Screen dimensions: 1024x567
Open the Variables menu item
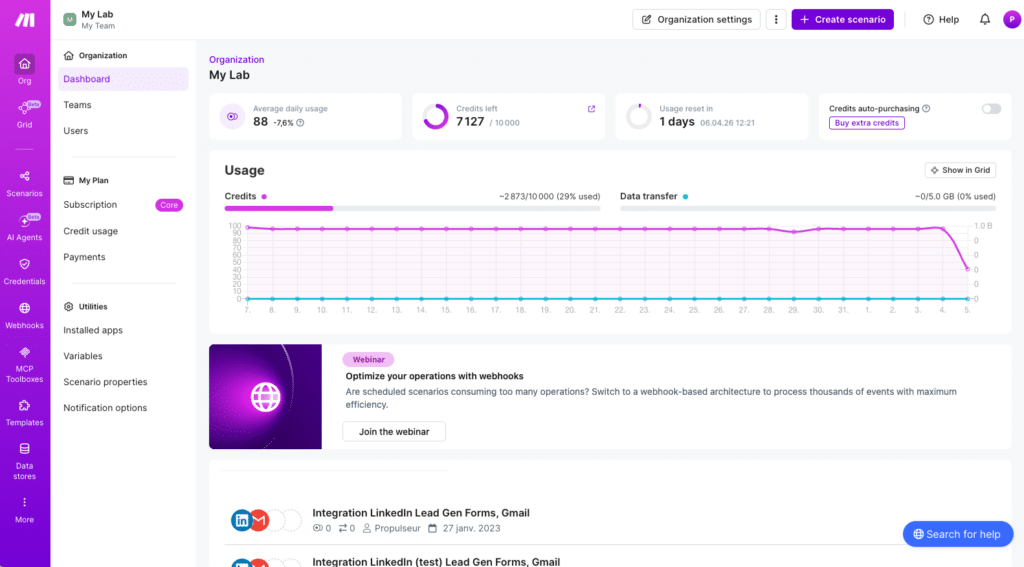coord(83,356)
